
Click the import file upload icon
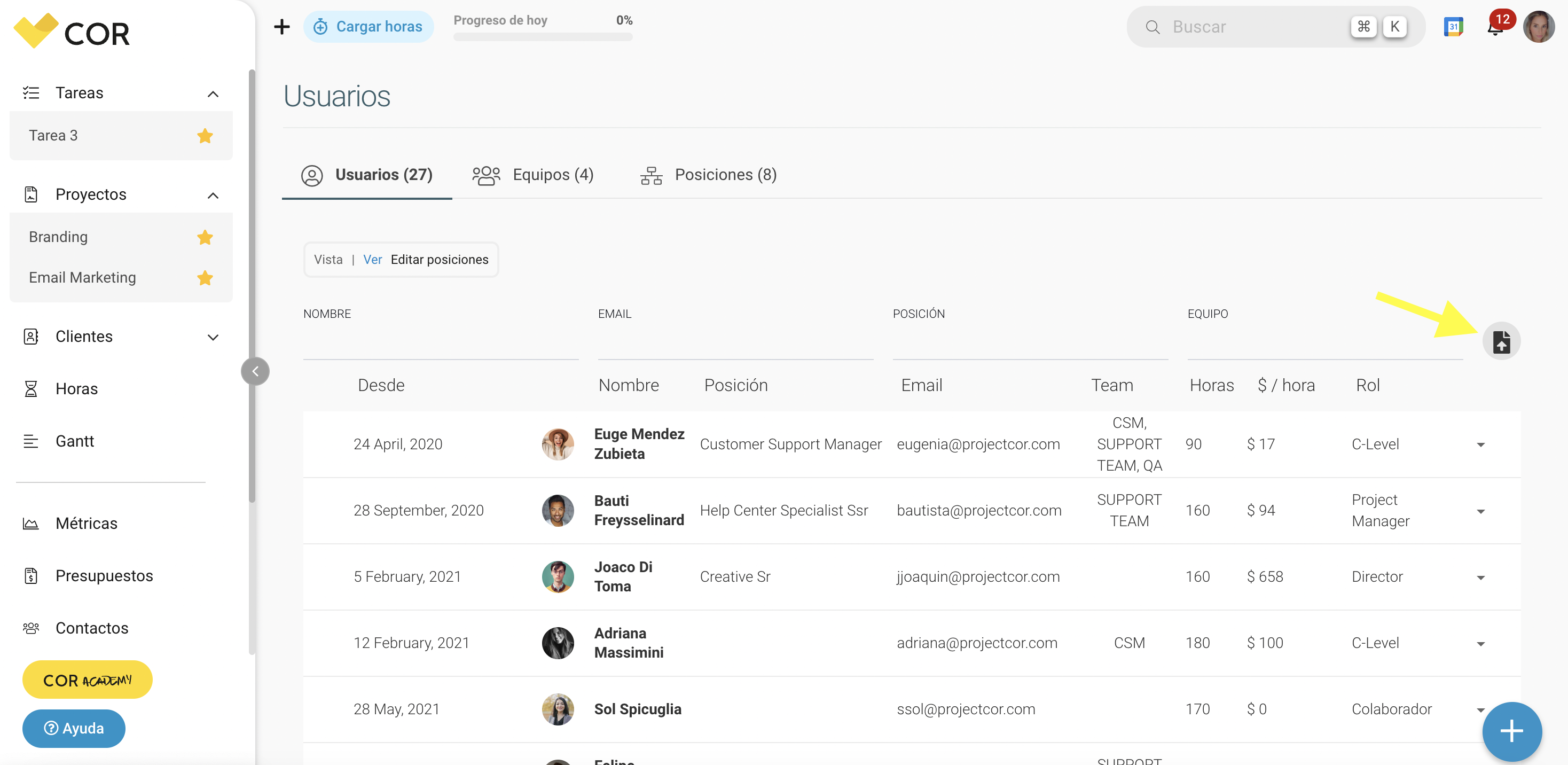click(x=1501, y=341)
